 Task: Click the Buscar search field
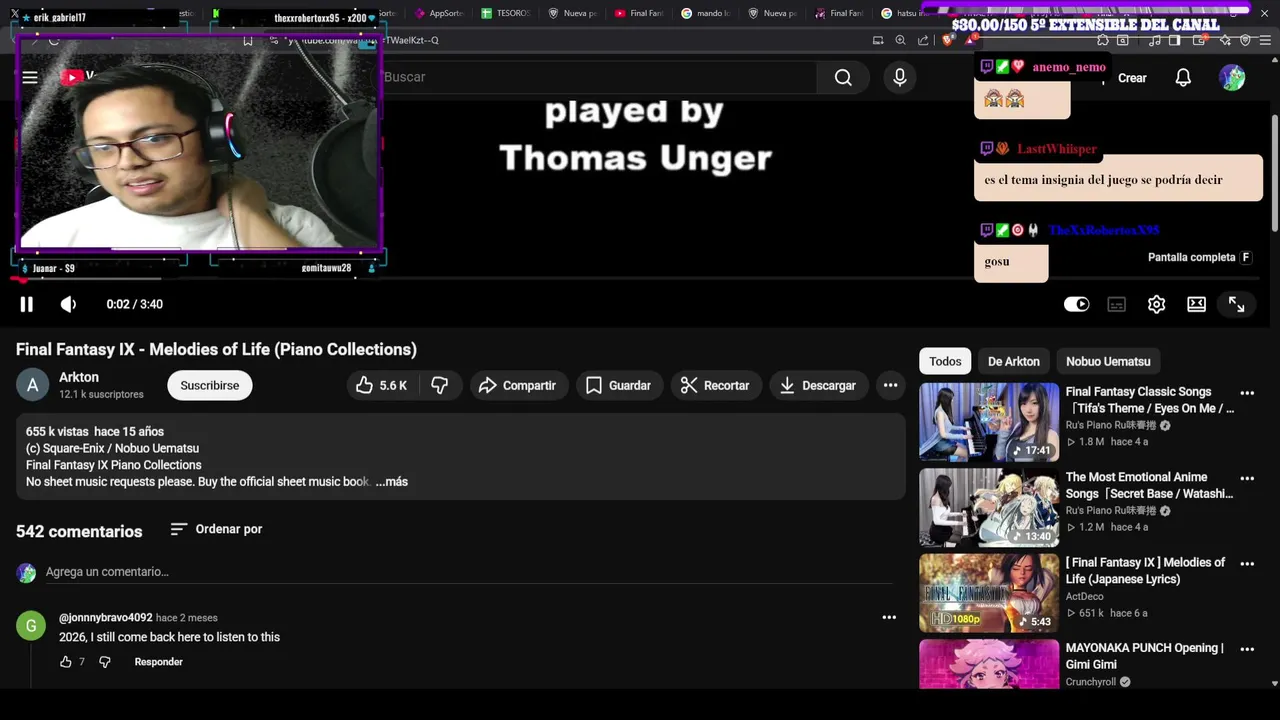pos(598,77)
